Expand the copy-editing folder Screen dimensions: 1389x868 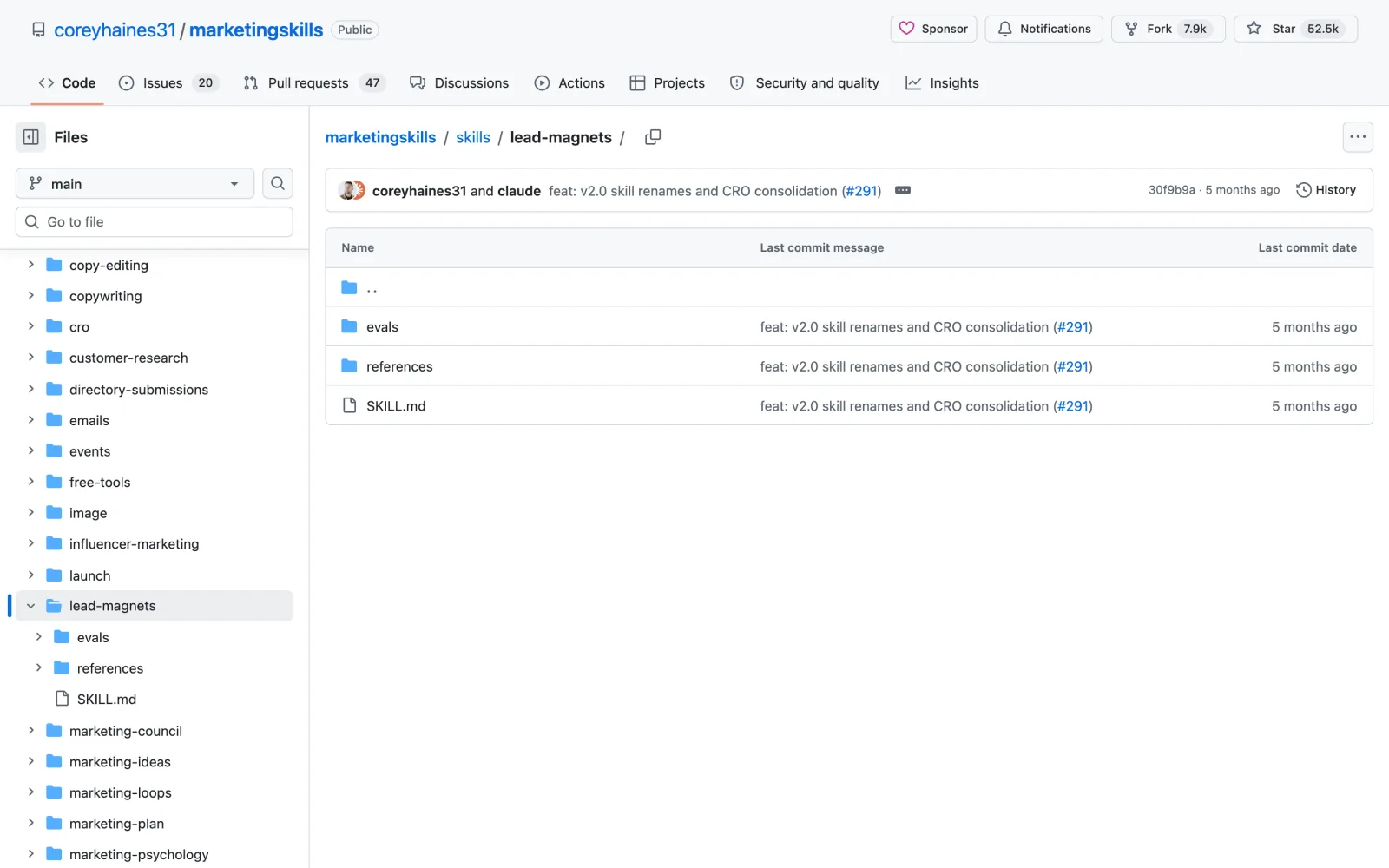click(x=31, y=265)
